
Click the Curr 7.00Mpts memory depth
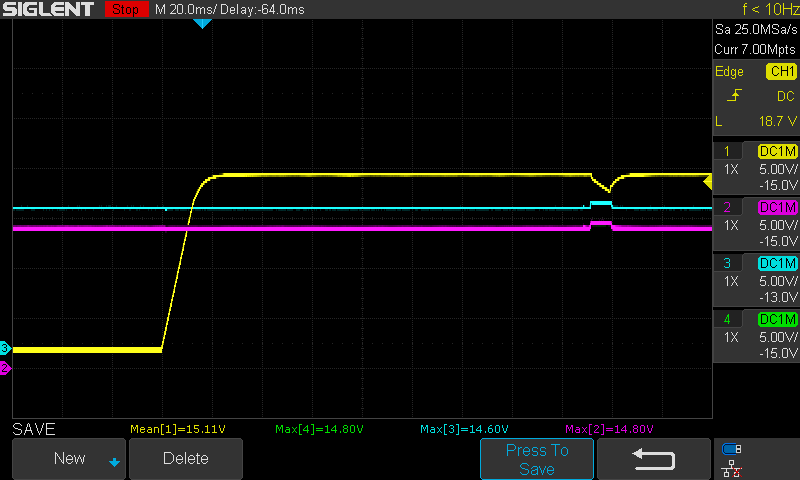pyautogui.click(x=755, y=49)
